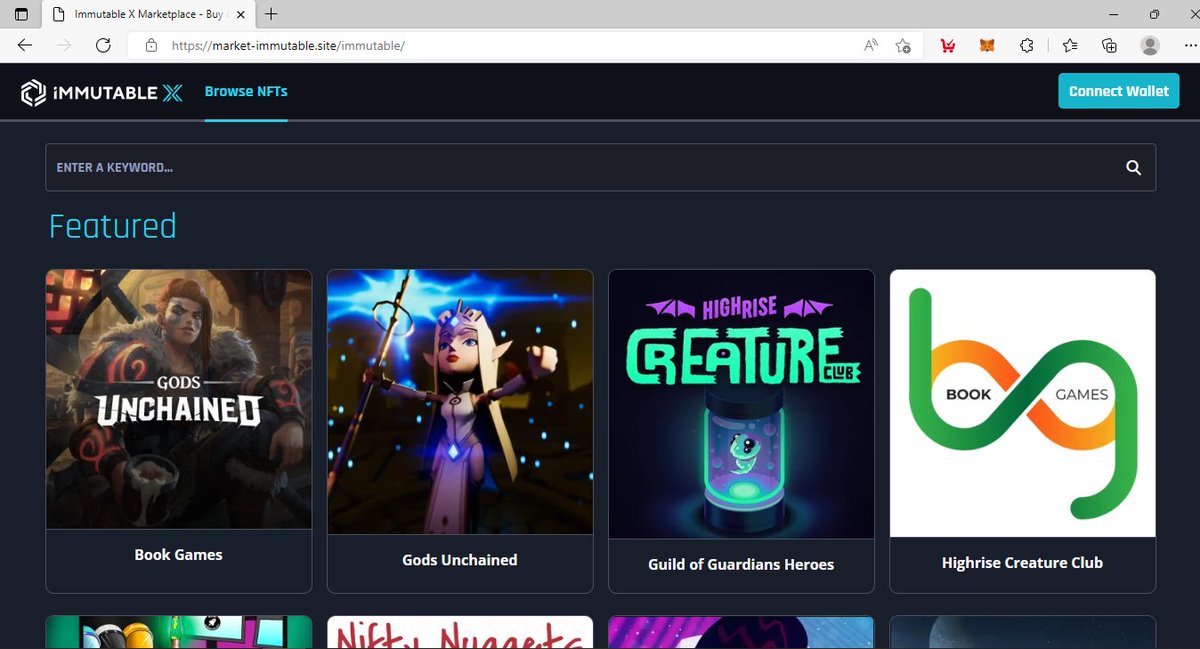This screenshot has height=649, width=1200.
Task: Open the Highrise Creature Club artwork
Action: 741,404
